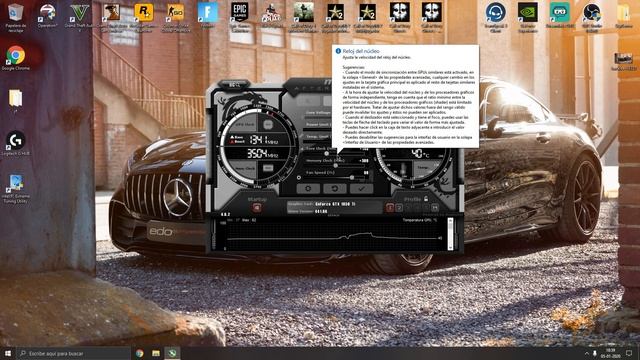Toggle the Startup apply button
Screen dimensions: 640x360
pos(256,208)
